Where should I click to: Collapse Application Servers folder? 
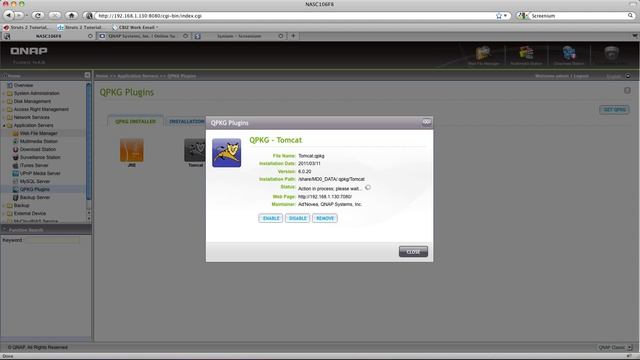[4, 125]
